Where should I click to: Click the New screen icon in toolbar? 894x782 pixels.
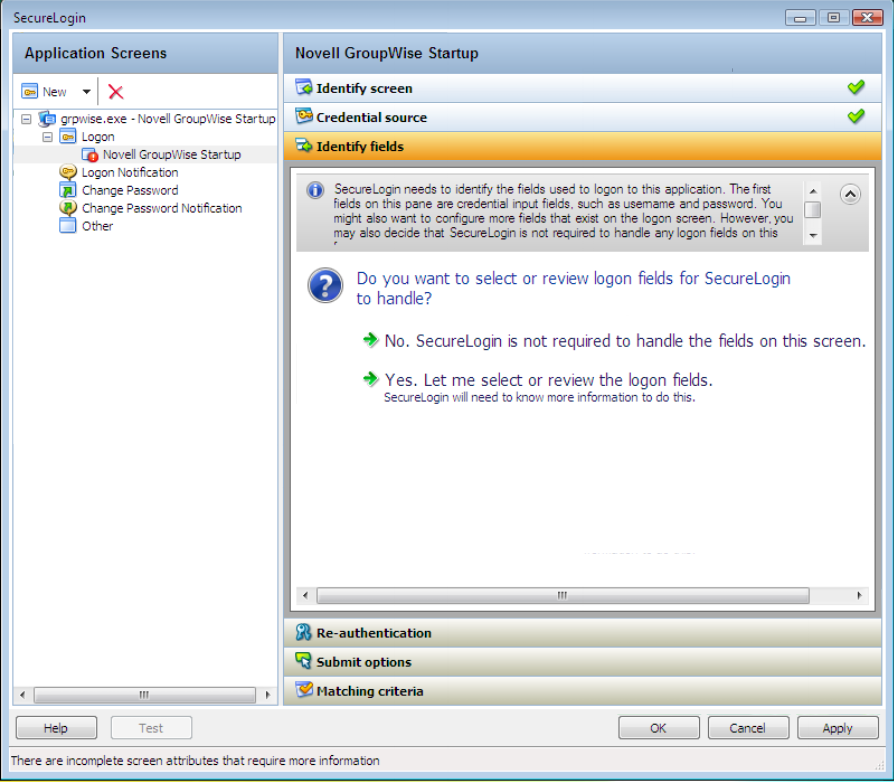click(x=30, y=92)
